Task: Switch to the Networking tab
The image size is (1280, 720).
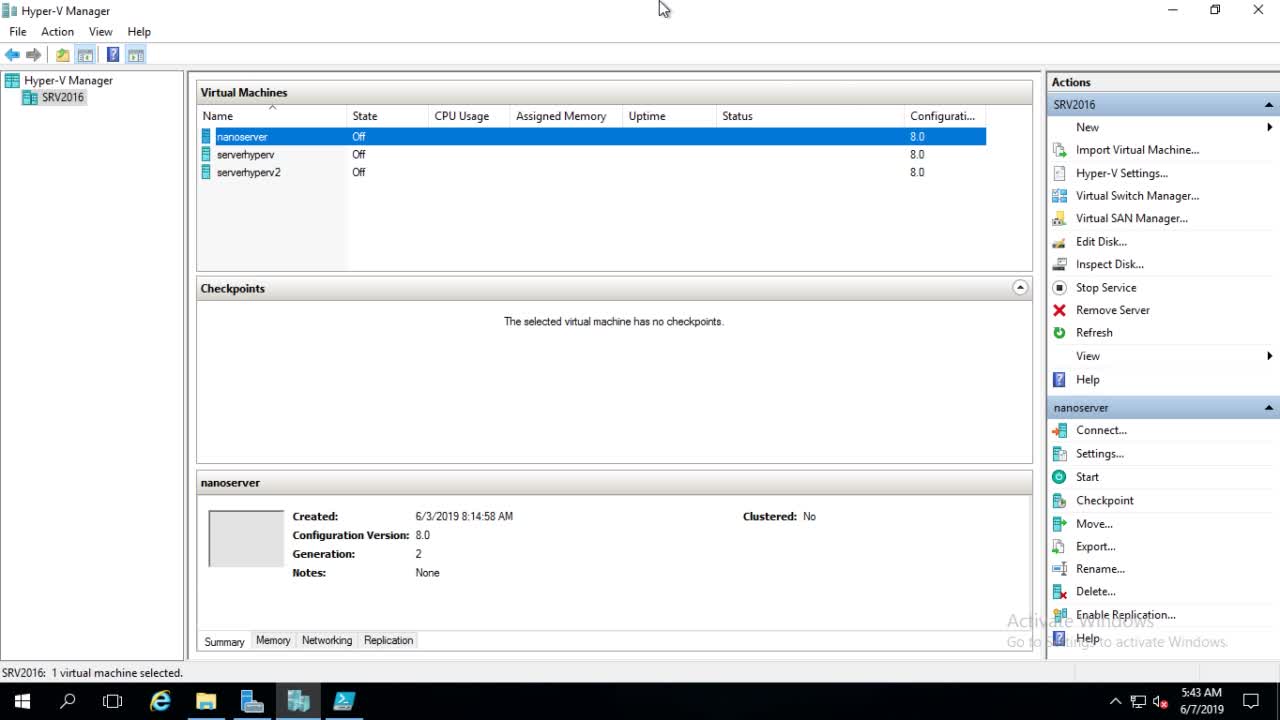Action: [327, 640]
